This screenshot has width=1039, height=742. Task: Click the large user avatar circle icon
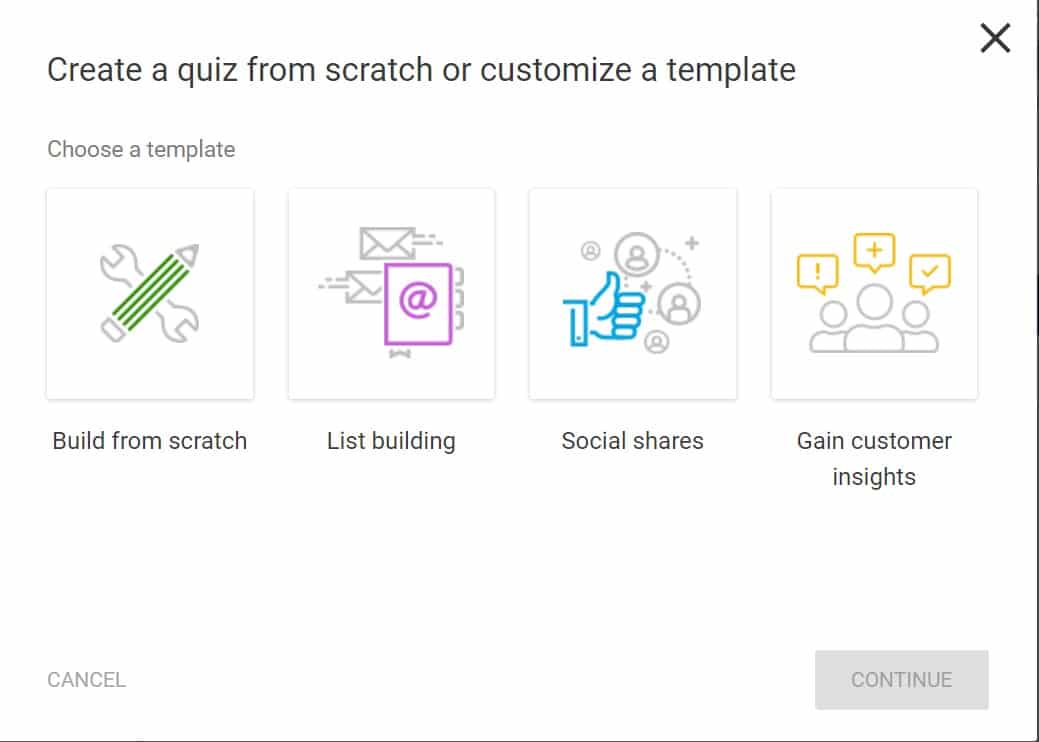pos(637,255)
